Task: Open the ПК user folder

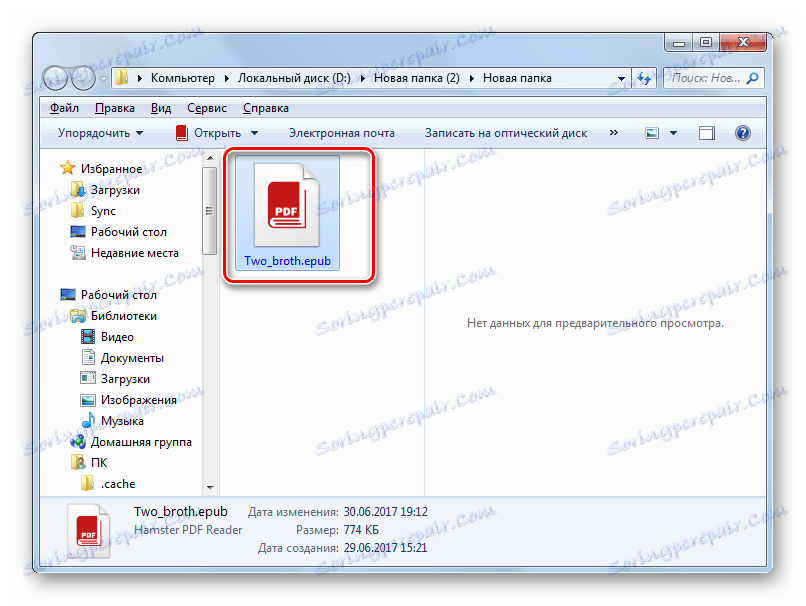Action: tap(99, 463)
